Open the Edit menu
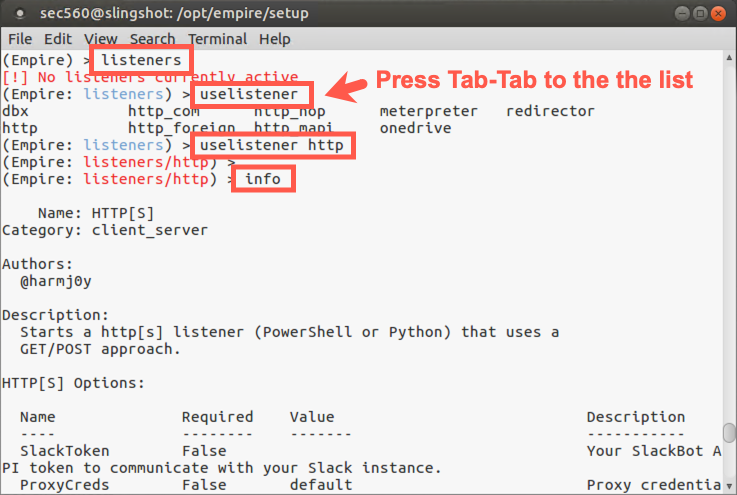This screenshot has width=737, height=495. [58, 39]
